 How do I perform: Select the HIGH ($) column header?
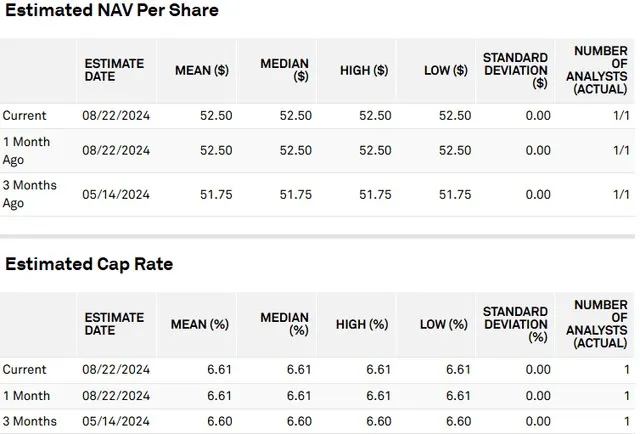363,71
